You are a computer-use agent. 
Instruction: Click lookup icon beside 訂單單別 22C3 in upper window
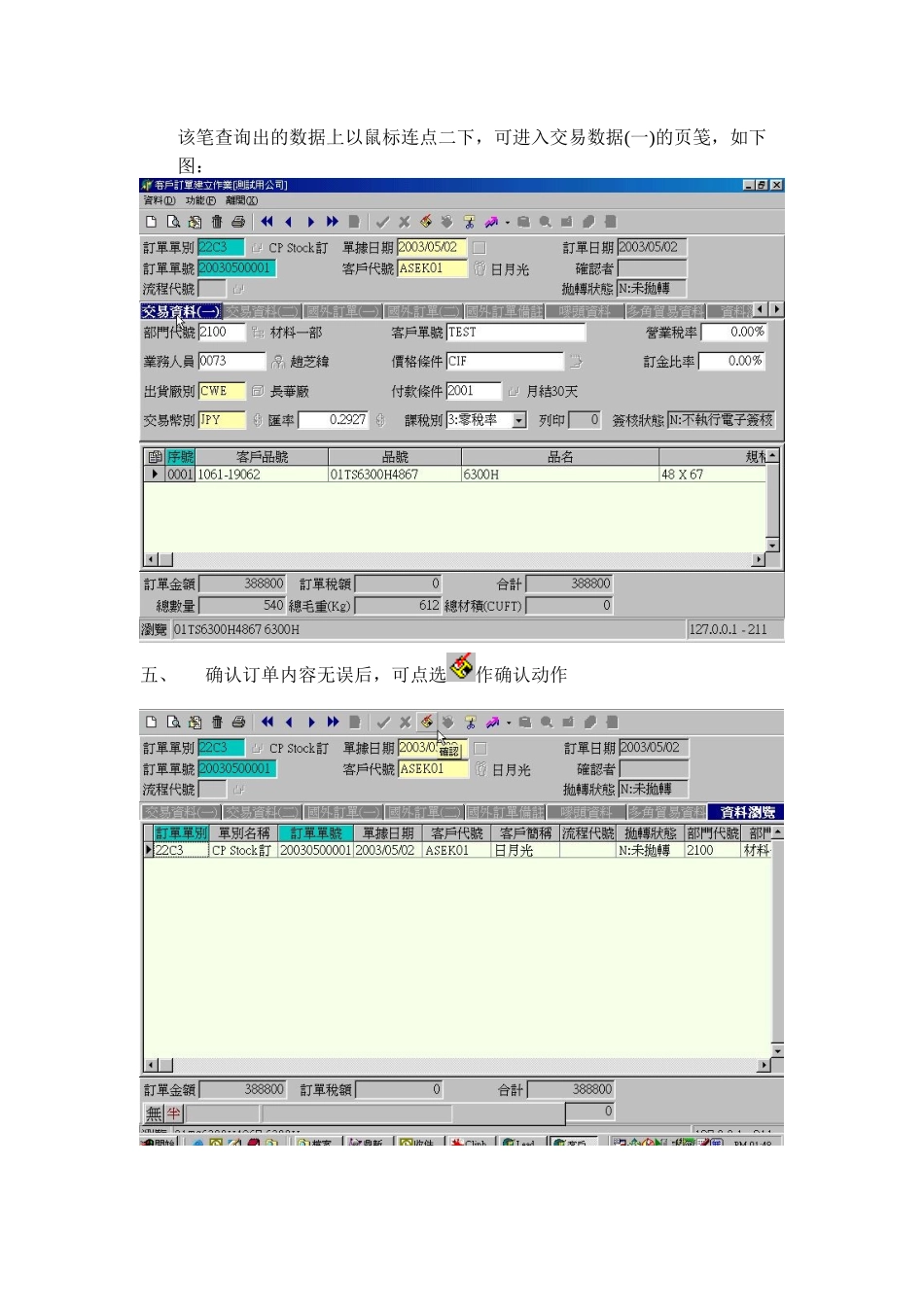click(x=257, y=248)
